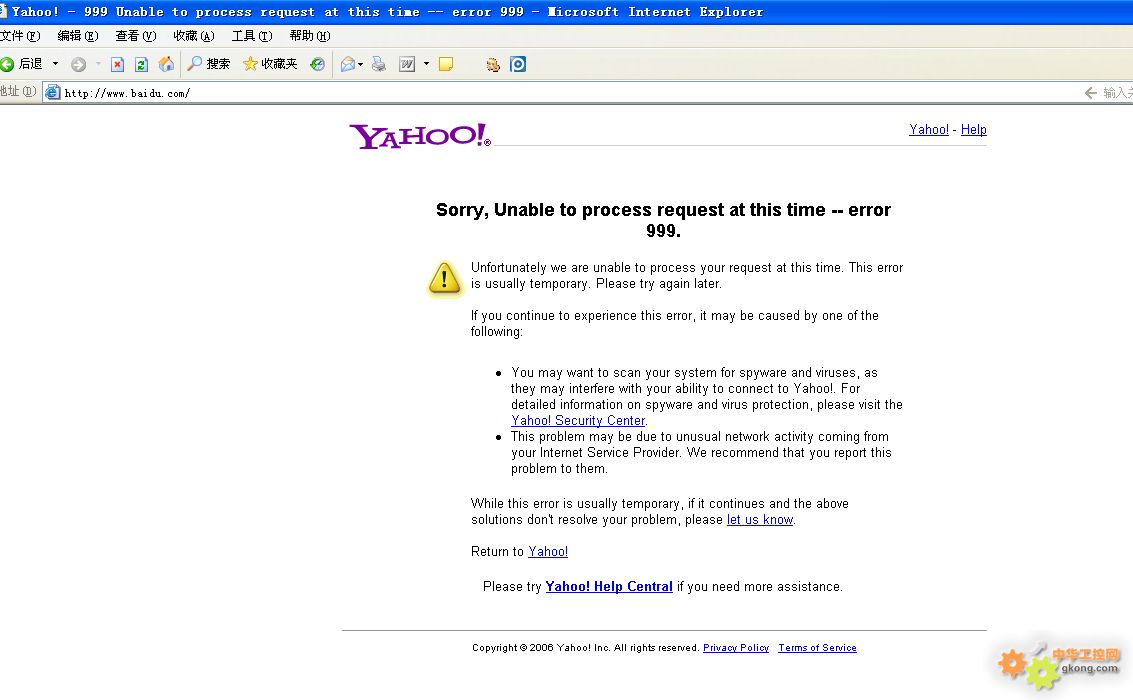
Task: Open the 工具(T) Tools menu
Action: click(252, 36)
